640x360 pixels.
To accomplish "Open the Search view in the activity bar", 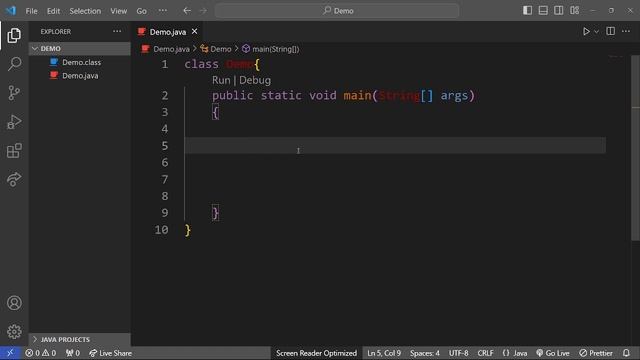I will [x=14, y=64].
